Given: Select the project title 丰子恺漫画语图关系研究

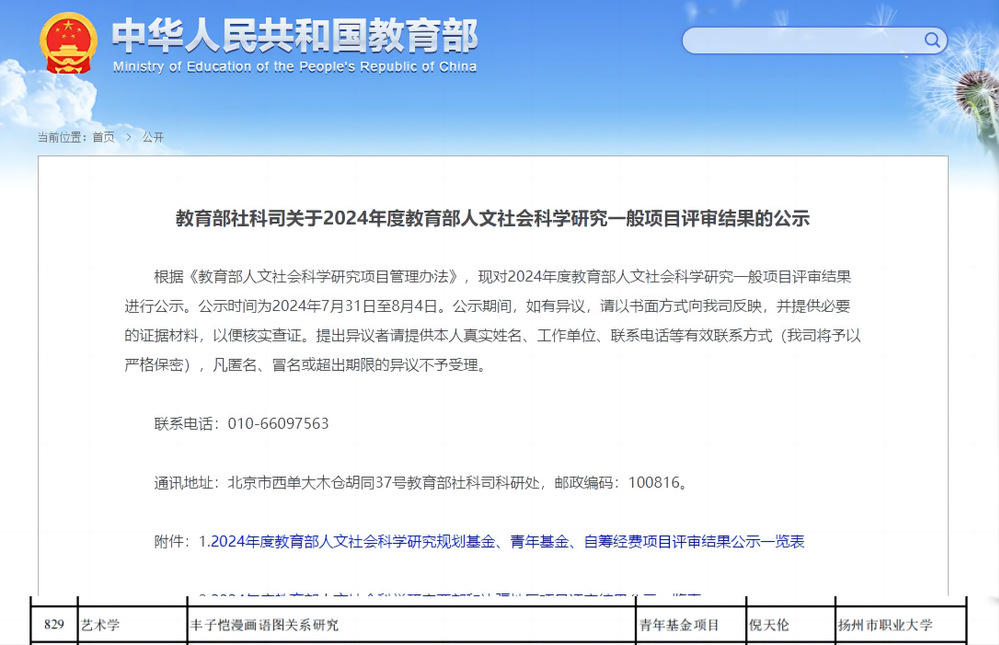Looking at the screenshot, I should click(264, 625).
